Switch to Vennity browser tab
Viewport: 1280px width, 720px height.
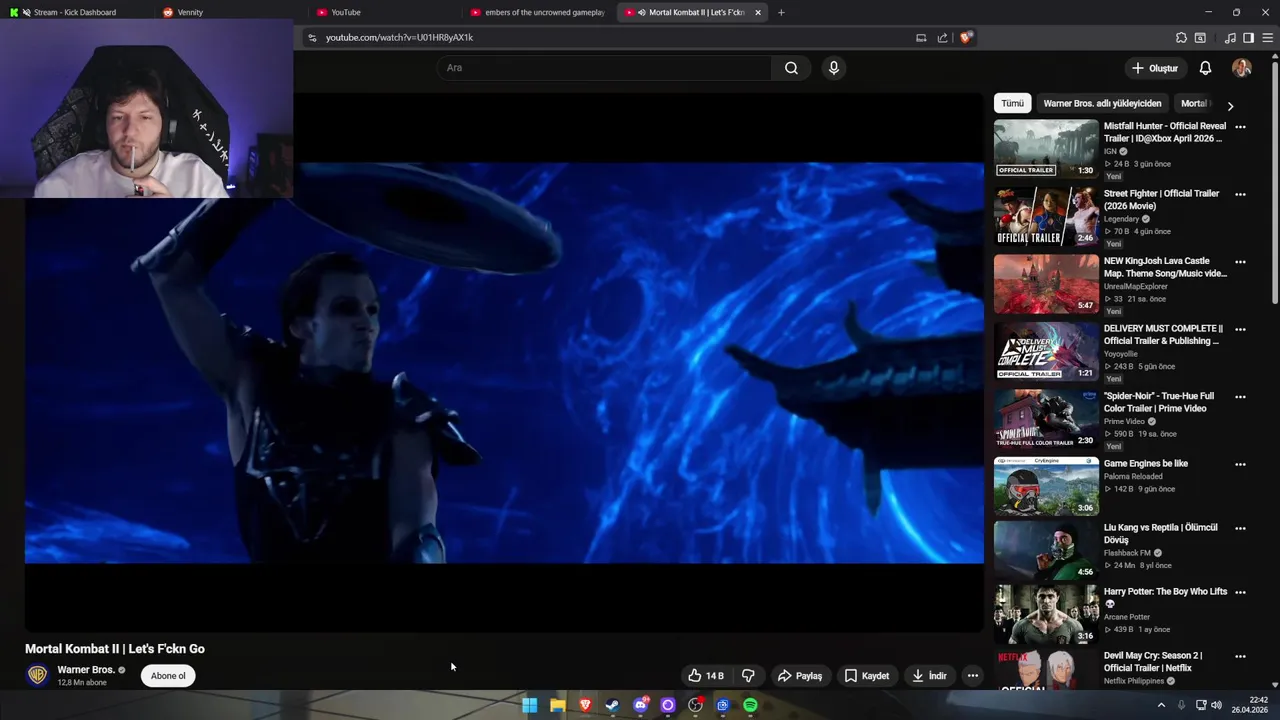click(190, 12)
